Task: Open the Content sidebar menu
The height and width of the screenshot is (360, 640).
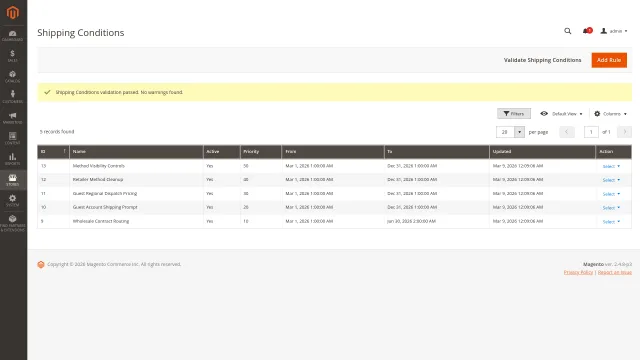Action: 13,139
